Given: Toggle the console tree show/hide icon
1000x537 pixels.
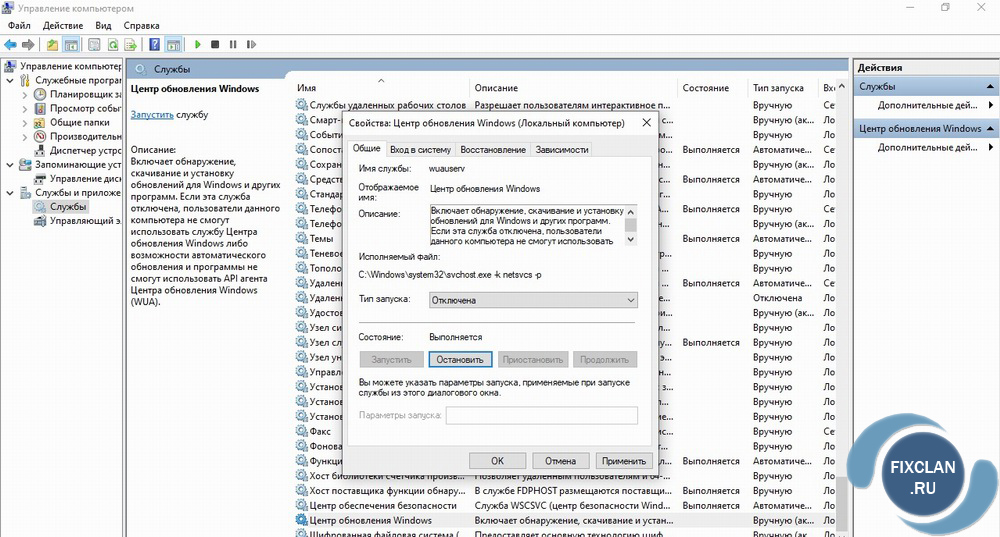Looking at the screenshot, I should click(x=71, y=45).
